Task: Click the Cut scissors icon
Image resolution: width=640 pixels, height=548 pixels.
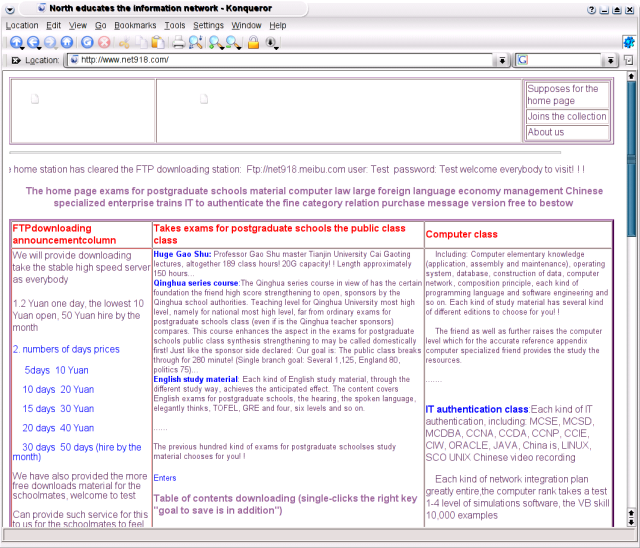Action: (x=124, y=42)
